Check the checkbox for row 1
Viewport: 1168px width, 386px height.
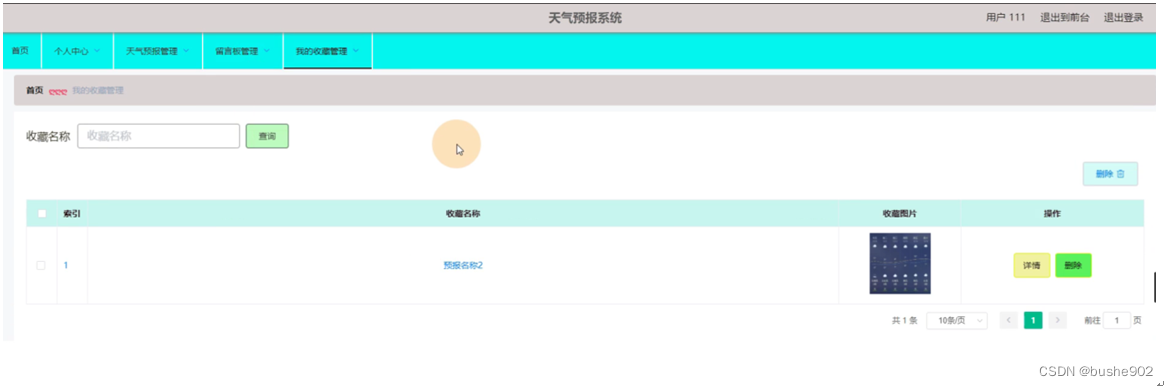click(41, 265)
